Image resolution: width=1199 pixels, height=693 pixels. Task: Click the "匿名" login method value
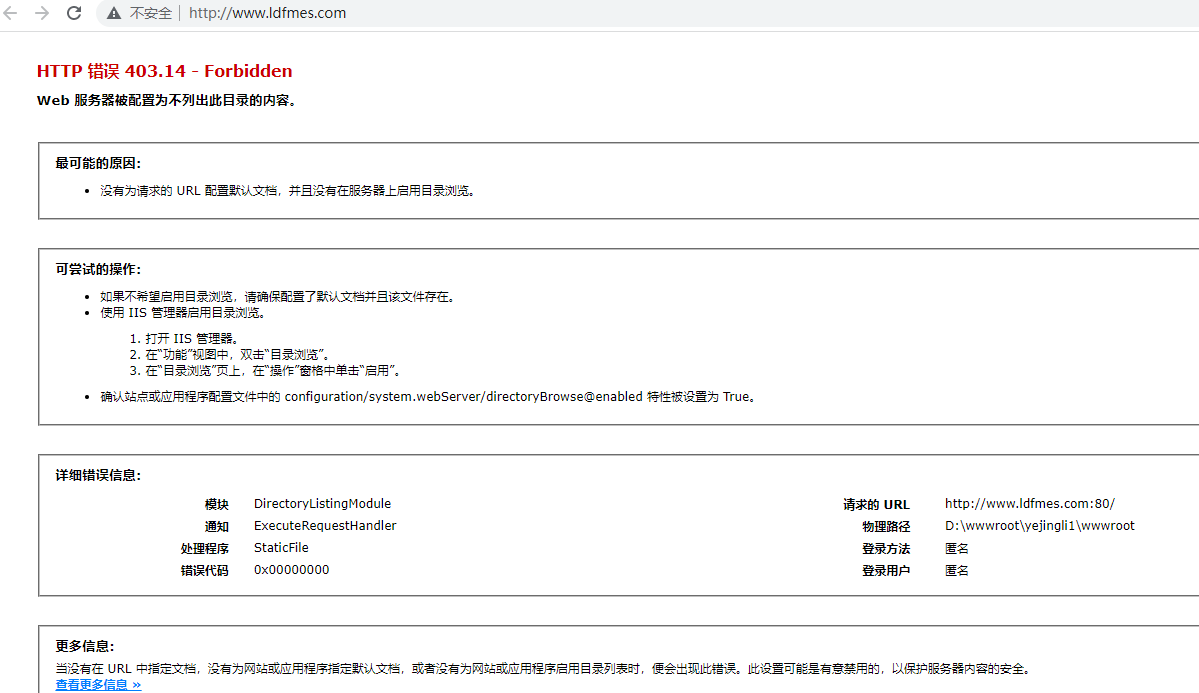point(956,548)
